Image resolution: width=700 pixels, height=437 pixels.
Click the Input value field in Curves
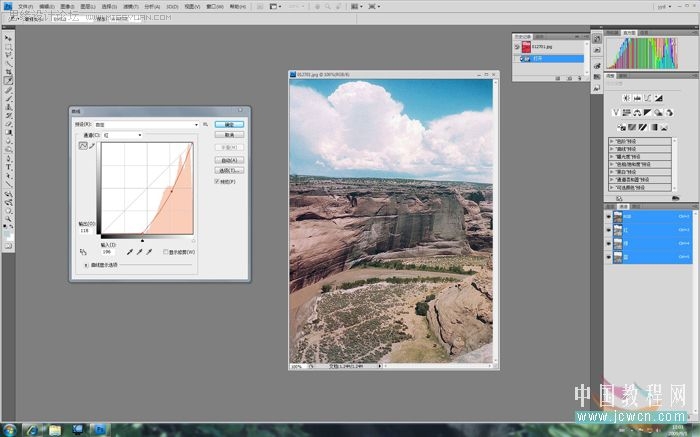click(x=108, y=252)
